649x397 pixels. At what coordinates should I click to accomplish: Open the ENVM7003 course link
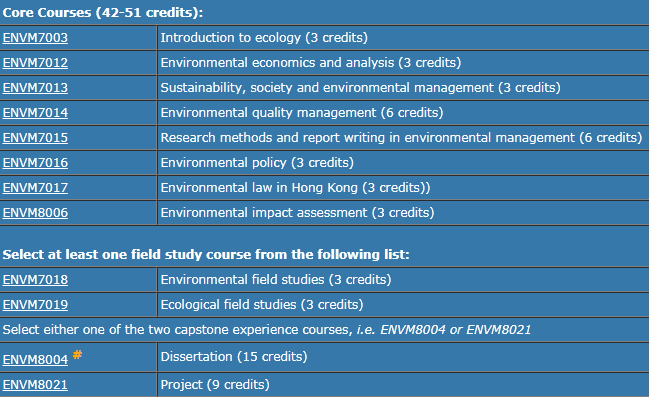click(35, 38)
